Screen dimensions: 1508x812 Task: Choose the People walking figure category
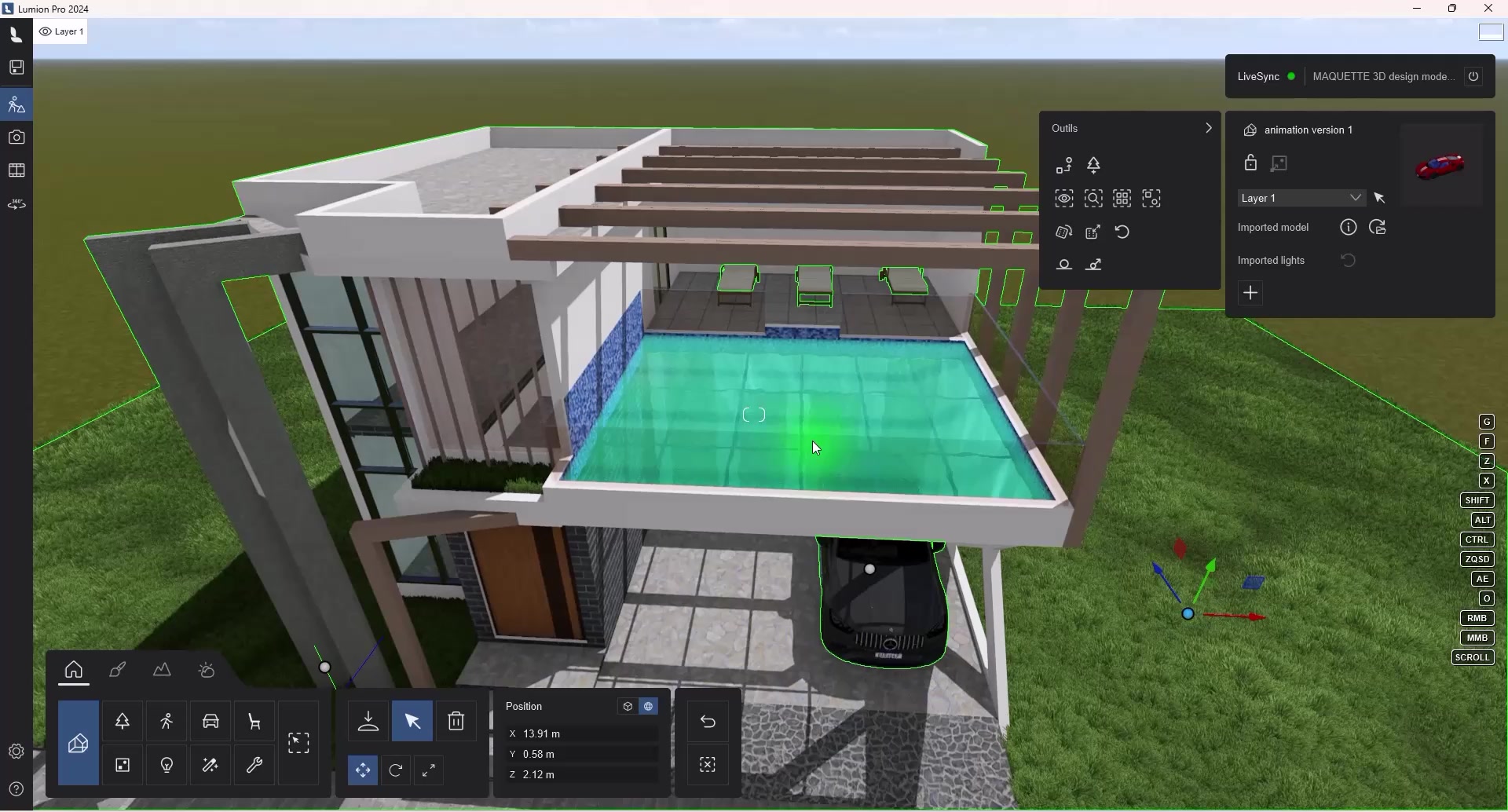pos(167,722)
